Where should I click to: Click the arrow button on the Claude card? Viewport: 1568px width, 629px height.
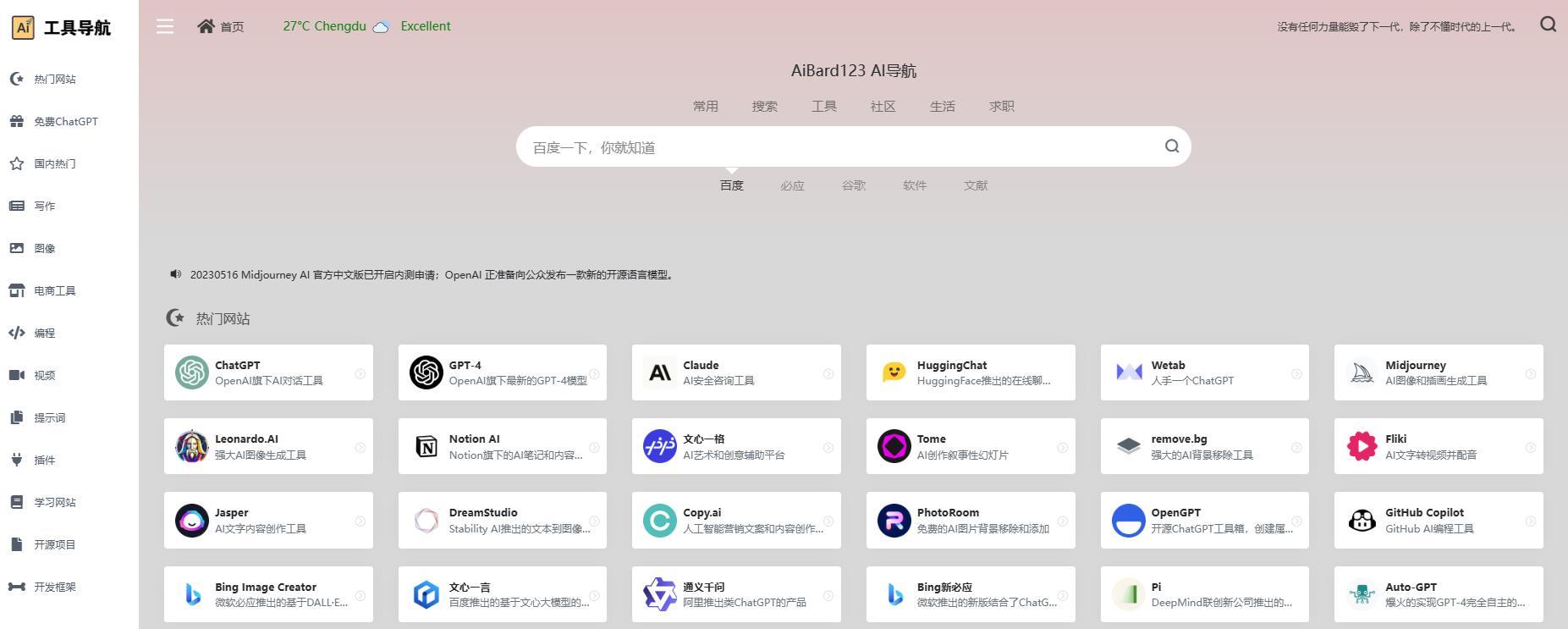pos(828,373)
